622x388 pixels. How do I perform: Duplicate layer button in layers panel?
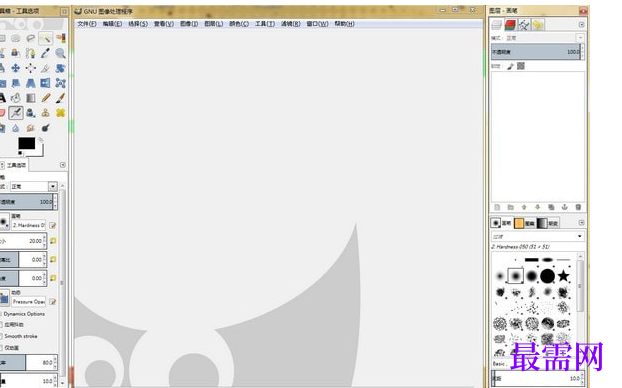551,207
